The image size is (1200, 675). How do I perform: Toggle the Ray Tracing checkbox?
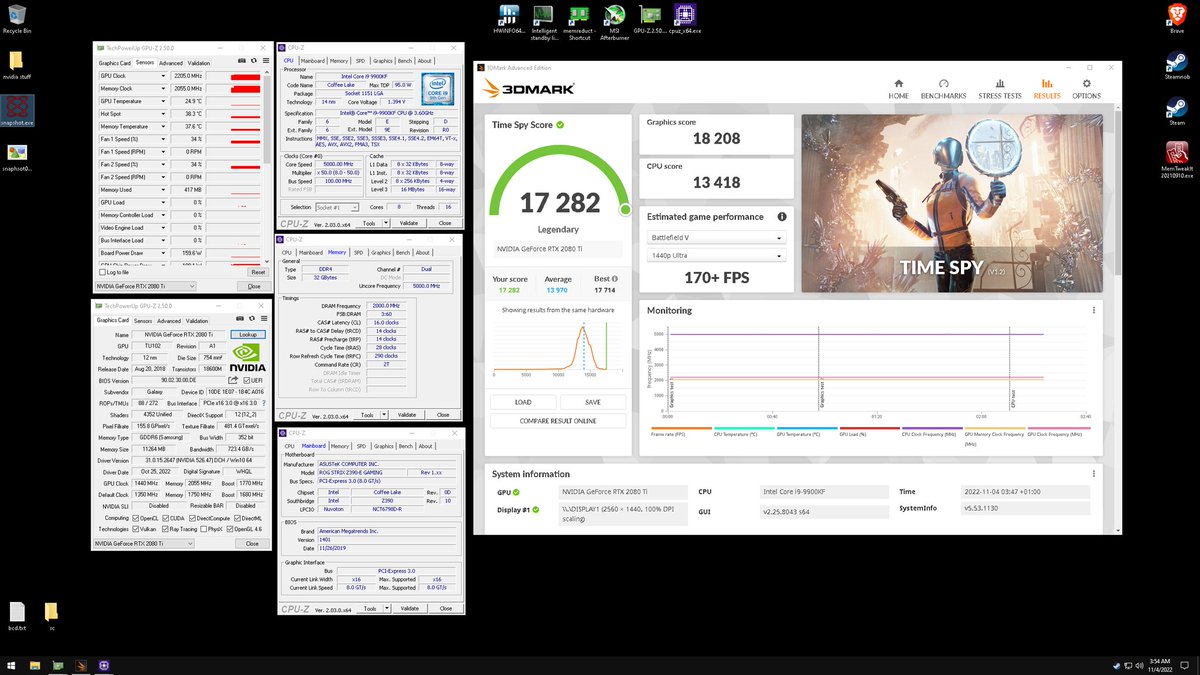click(x=165, y=528)
